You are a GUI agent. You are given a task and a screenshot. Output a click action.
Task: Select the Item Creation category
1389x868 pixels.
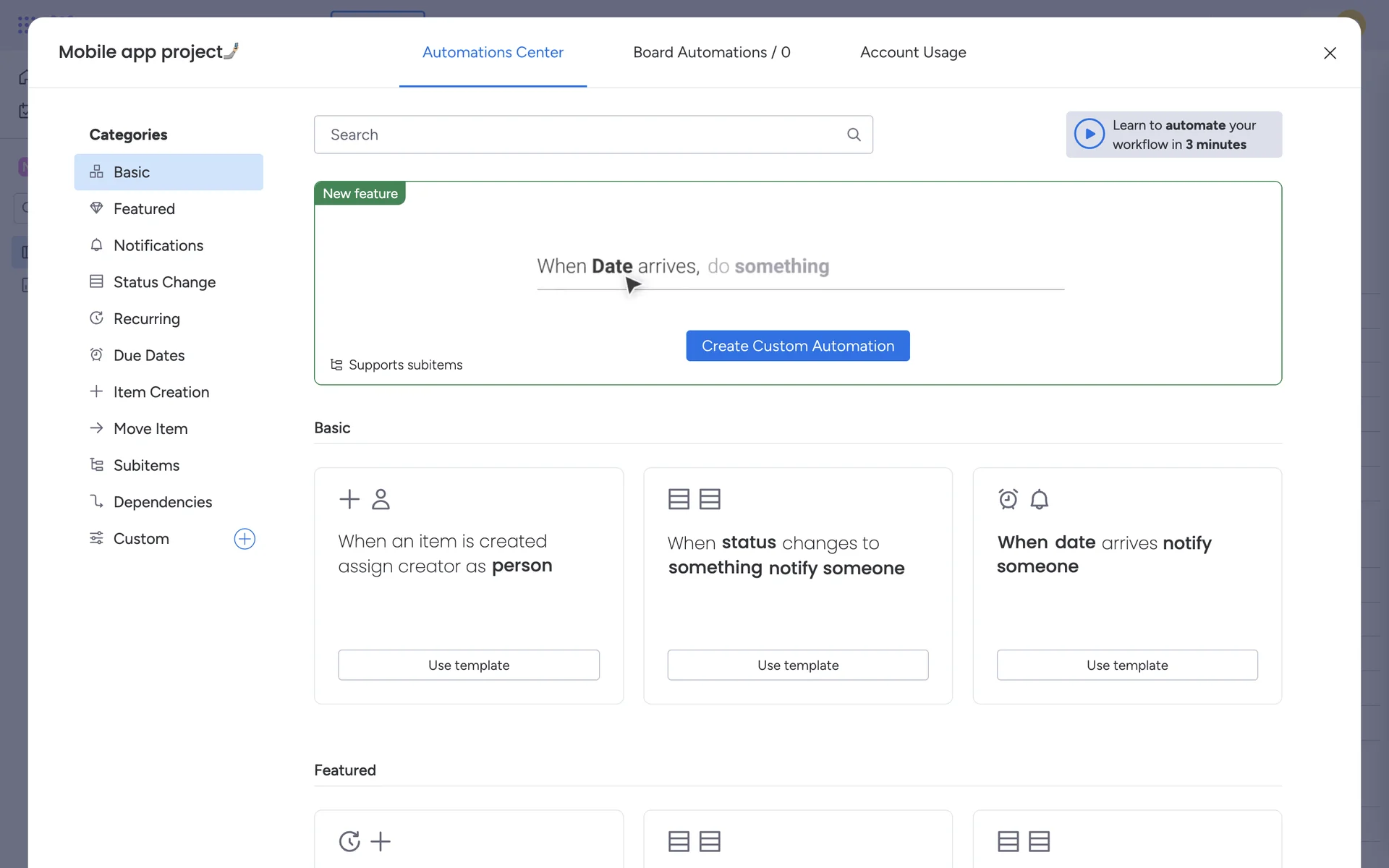(161, 392)
